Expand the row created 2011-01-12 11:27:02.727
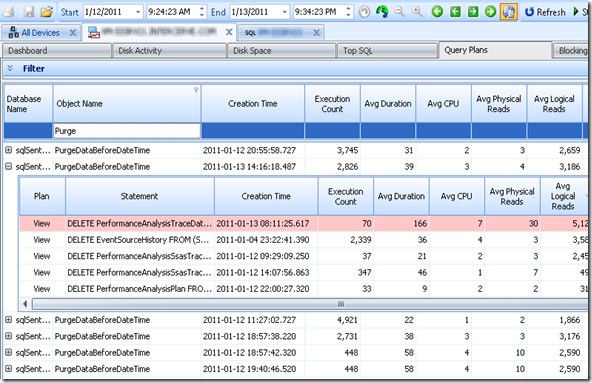 pyautogui.click(x=8, y=320)
